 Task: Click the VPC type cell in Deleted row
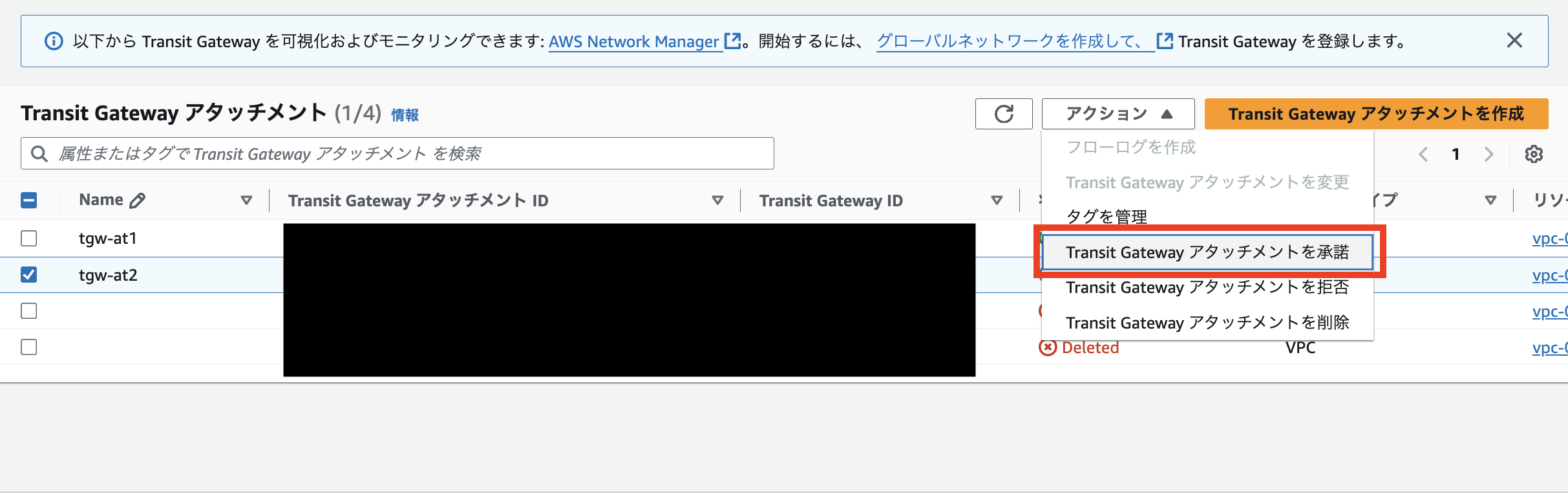(x=1300, y=348)
